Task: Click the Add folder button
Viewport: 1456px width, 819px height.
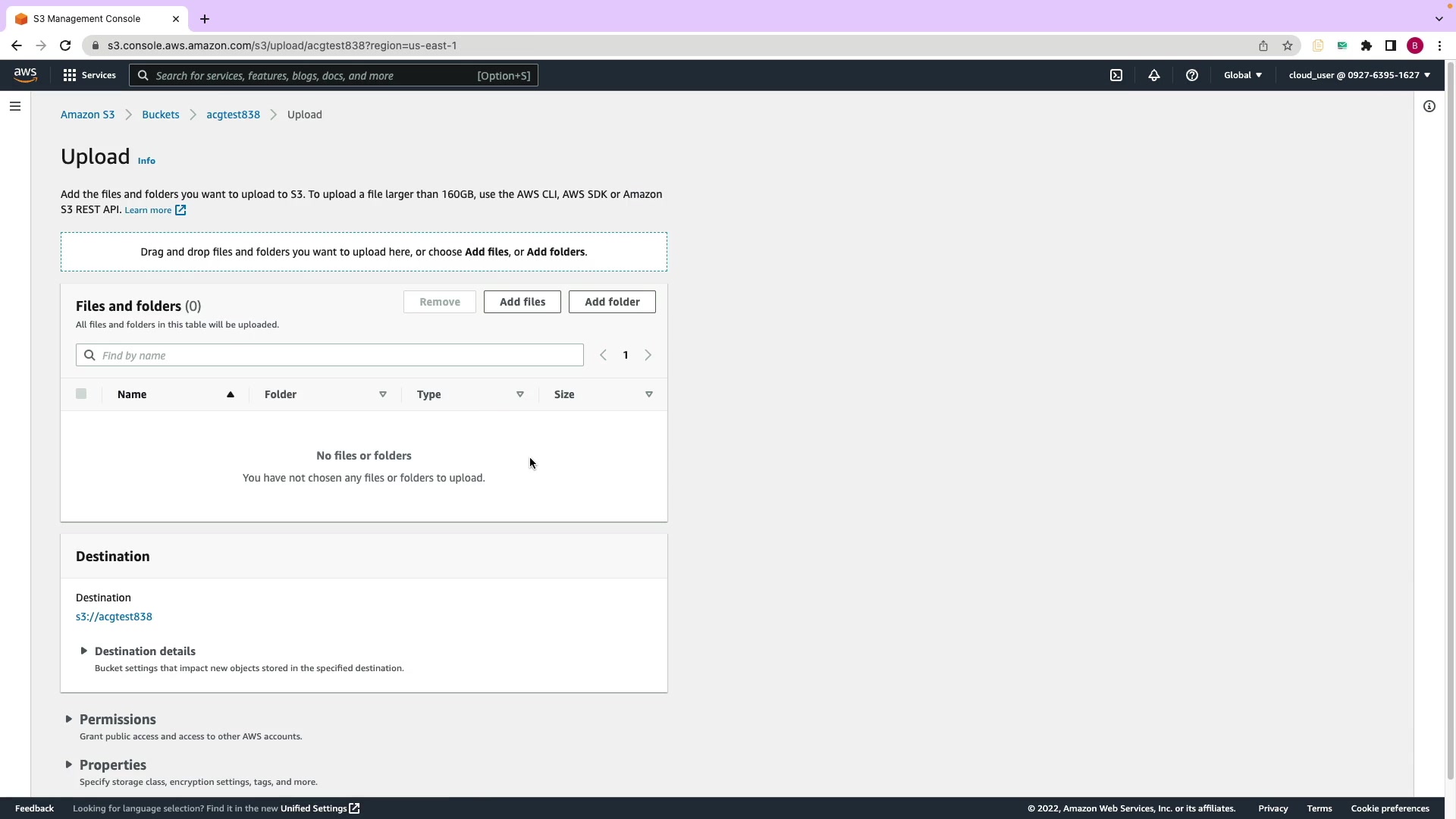Action: [x=611, y=302]
